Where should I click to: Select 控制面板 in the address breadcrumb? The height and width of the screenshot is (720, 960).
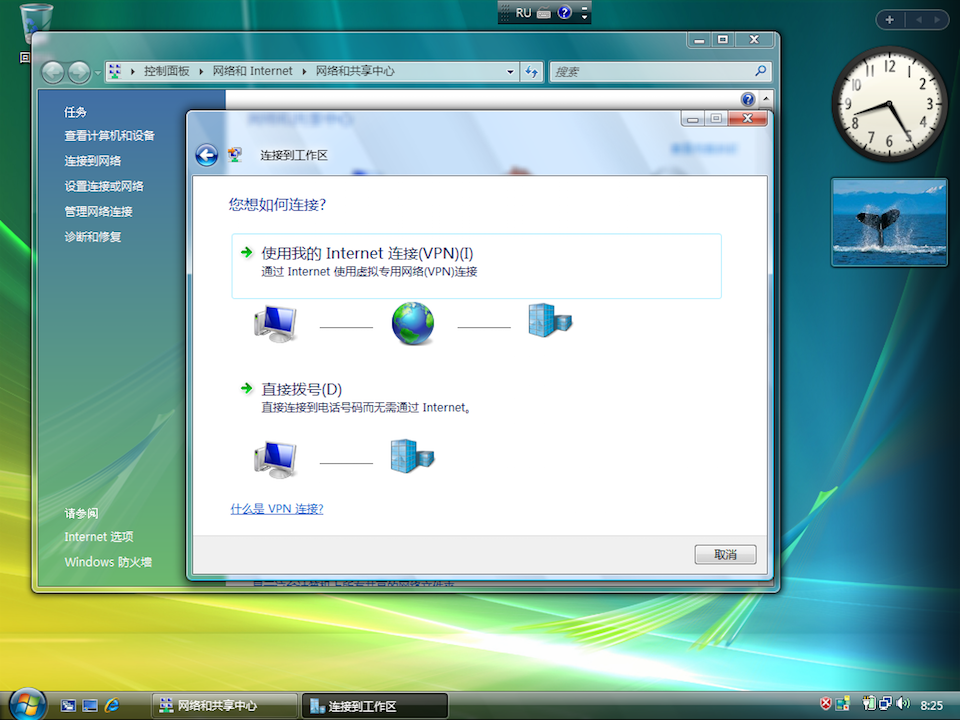(x=167, y=71)
